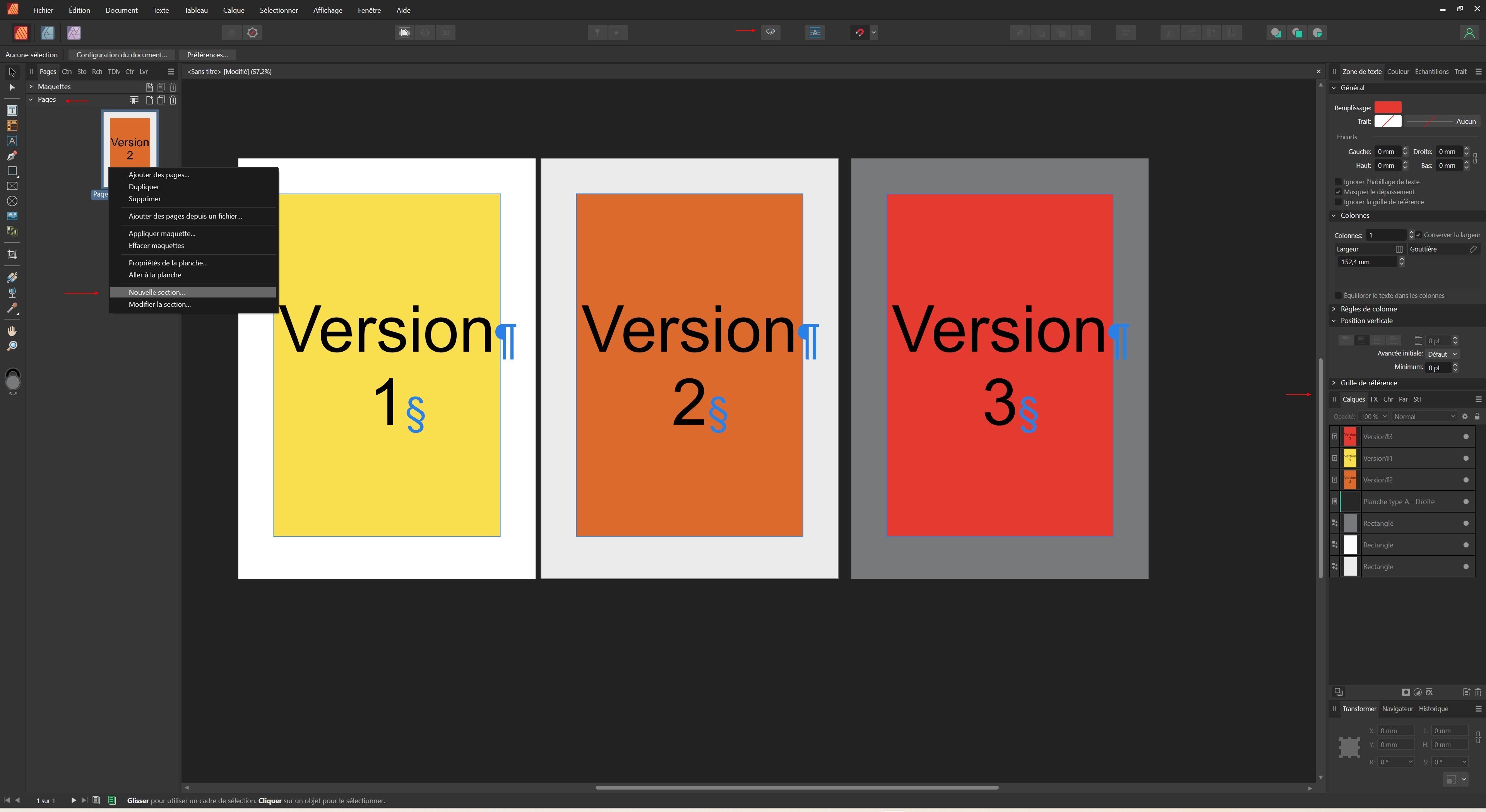Switch to the Navigateur tab
Screen dimensions: 1486x812
coord(1397,709)
